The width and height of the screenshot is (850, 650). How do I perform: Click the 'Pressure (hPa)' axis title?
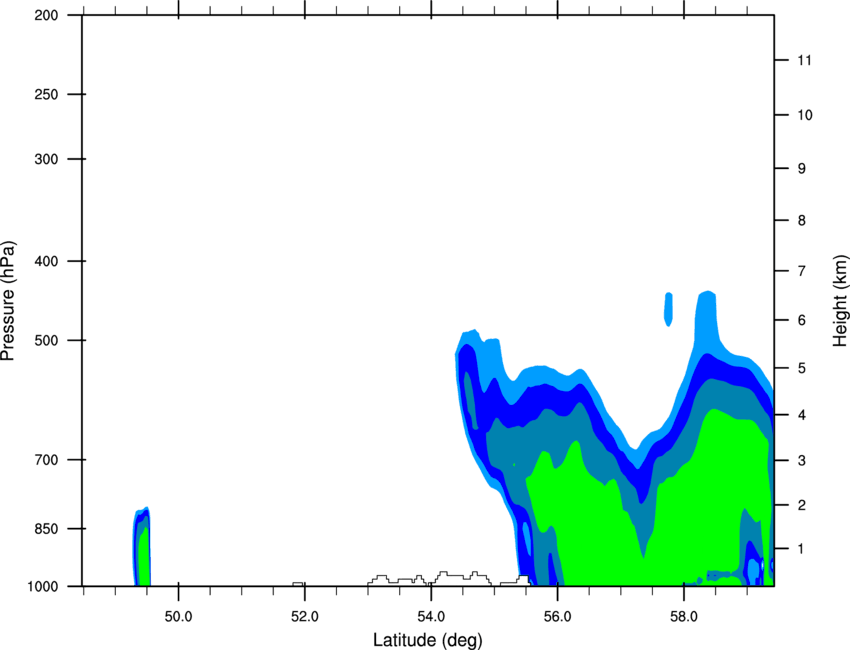pos(8,301)
